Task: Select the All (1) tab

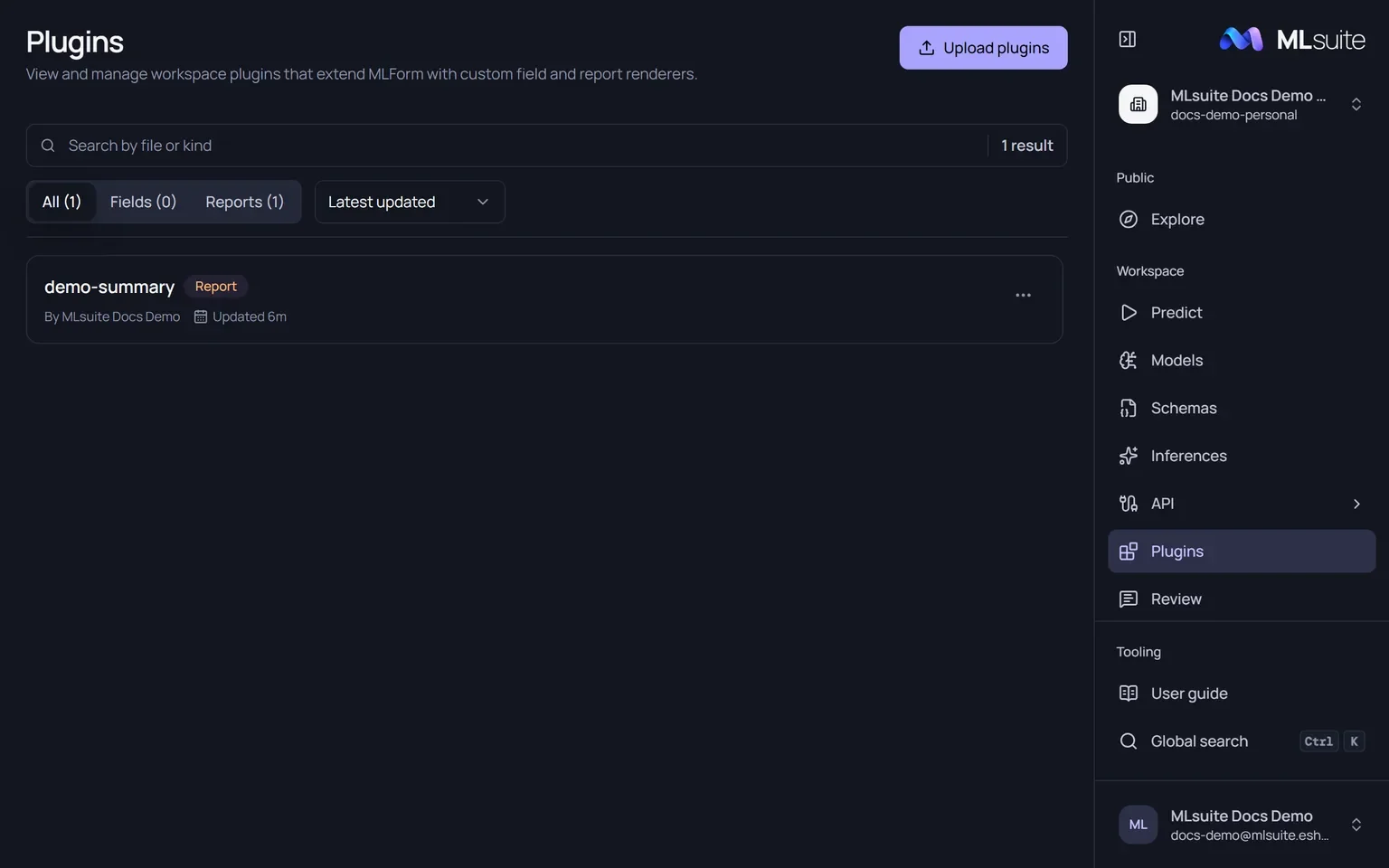Action: tap(61, 202)
